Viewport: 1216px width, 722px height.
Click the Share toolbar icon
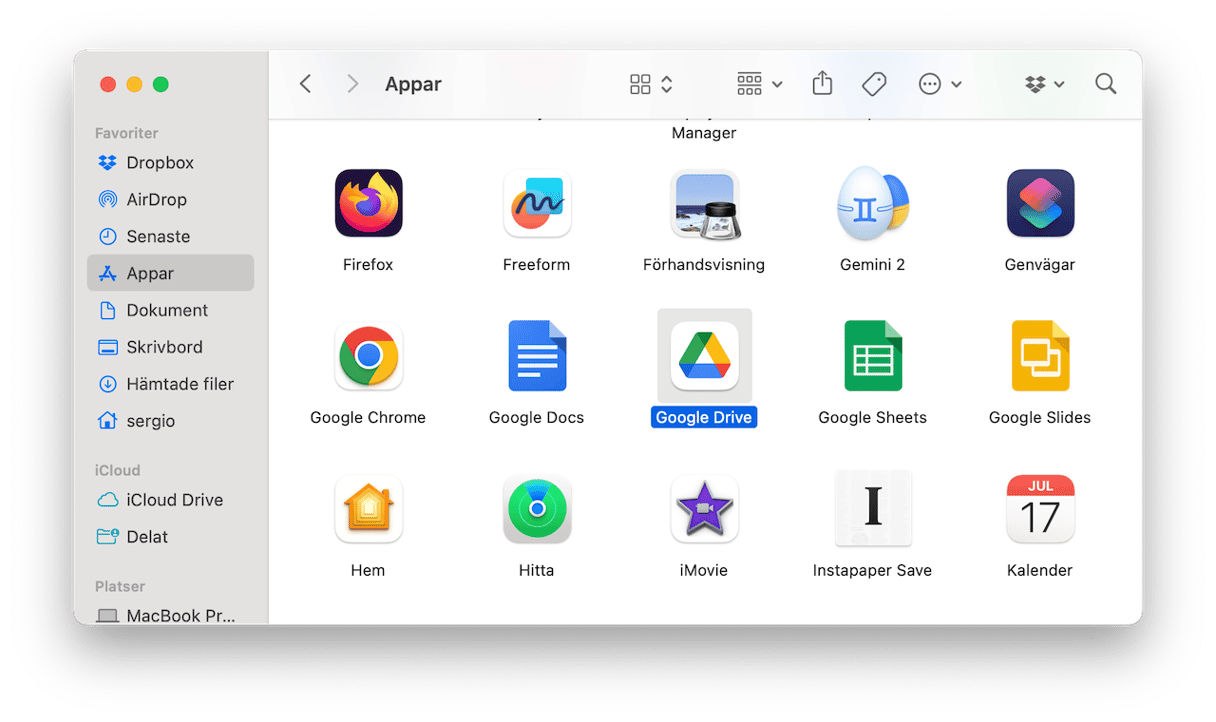click(822, 83)
